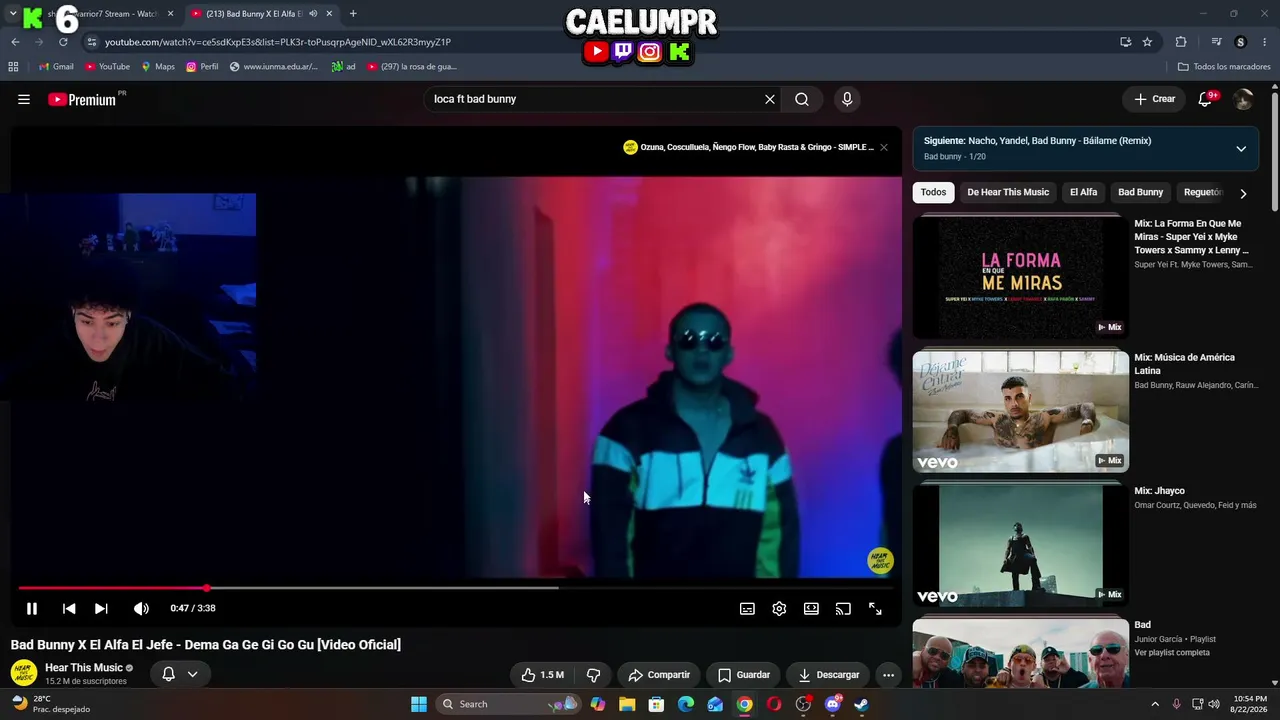Open the Ozuna, Cosculluela suggested video card
1280x720 pixels.
tap(748, 147)
